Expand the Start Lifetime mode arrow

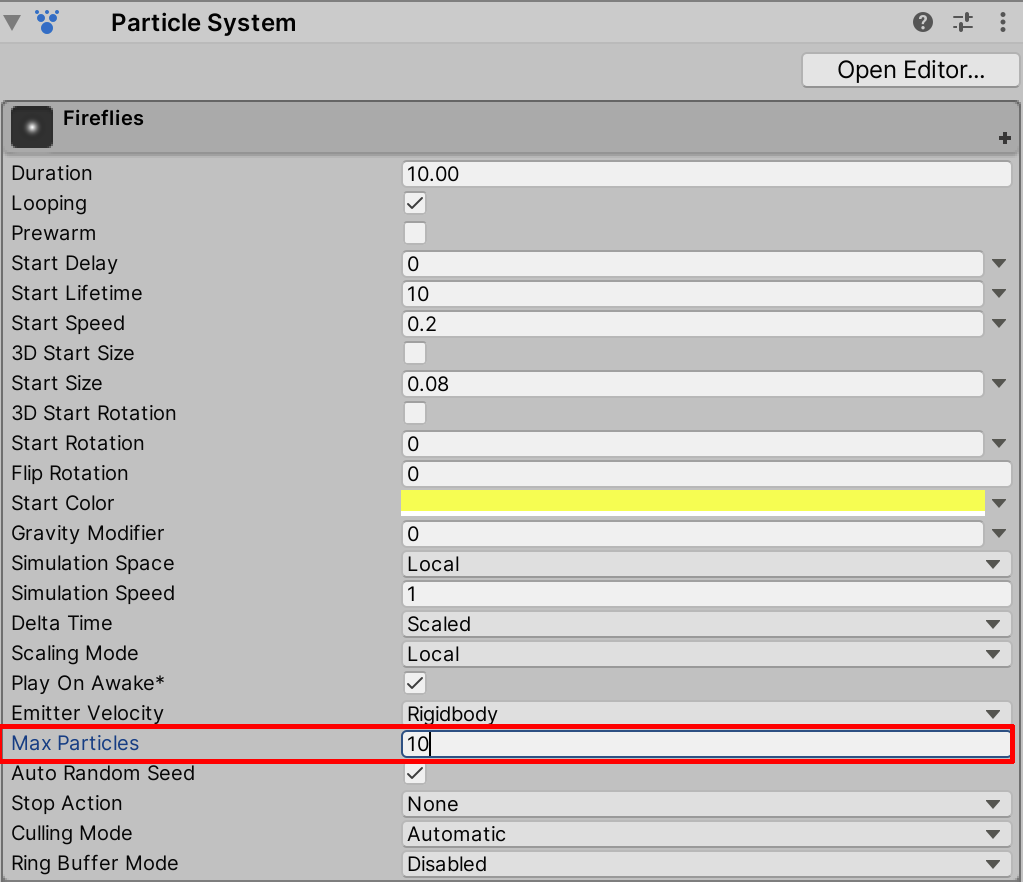(999, 294)
